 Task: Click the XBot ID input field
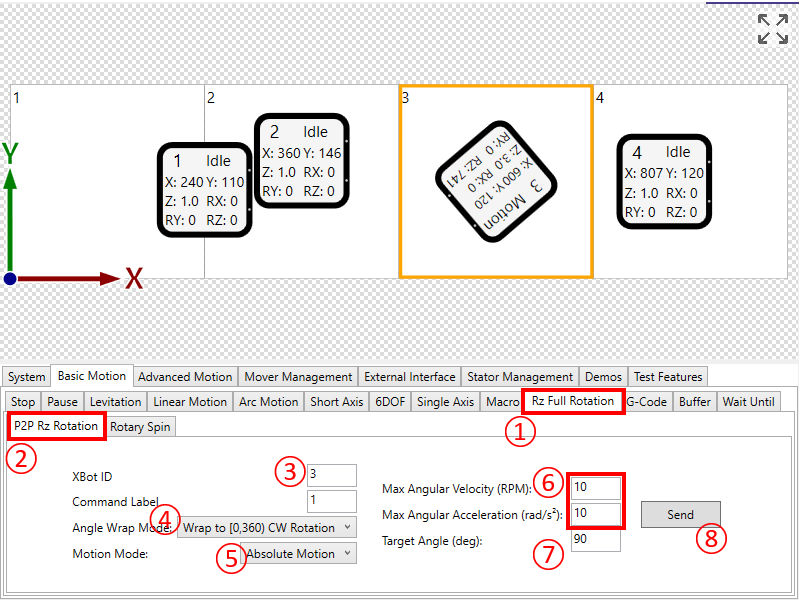pos(332,476)
